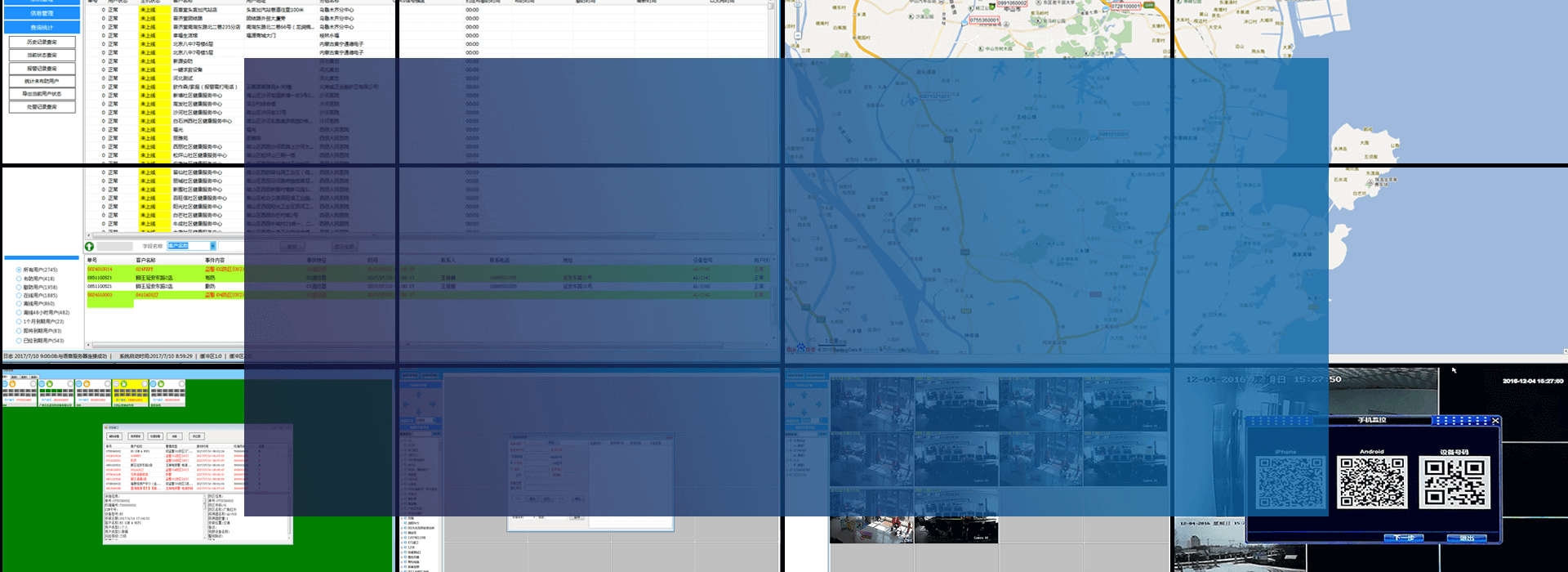Open the 查询统计 section
This screenshot has width=1568, height=572.
[x=42, y=28]
